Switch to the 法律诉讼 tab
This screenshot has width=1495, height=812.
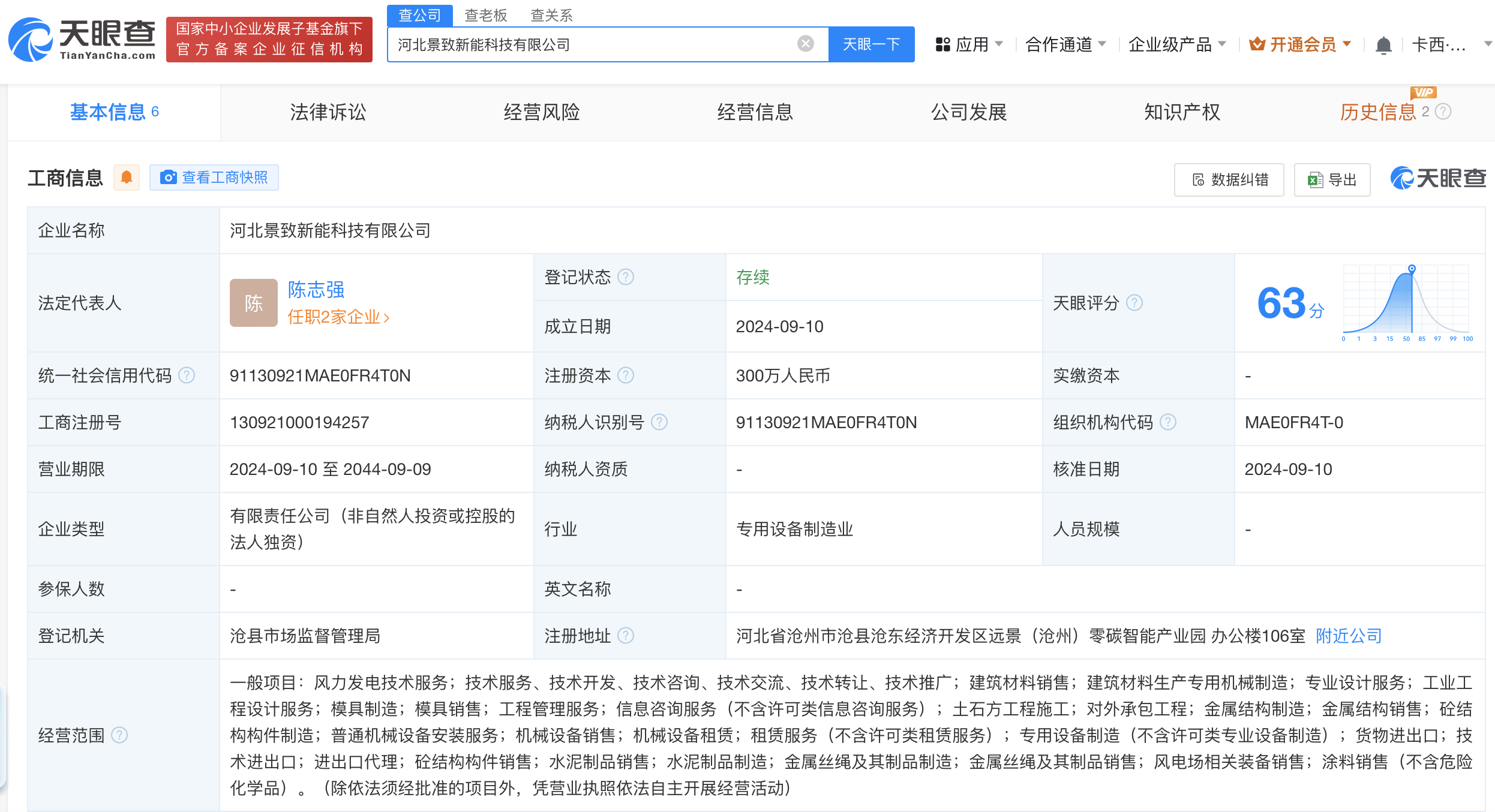point(327,112)
